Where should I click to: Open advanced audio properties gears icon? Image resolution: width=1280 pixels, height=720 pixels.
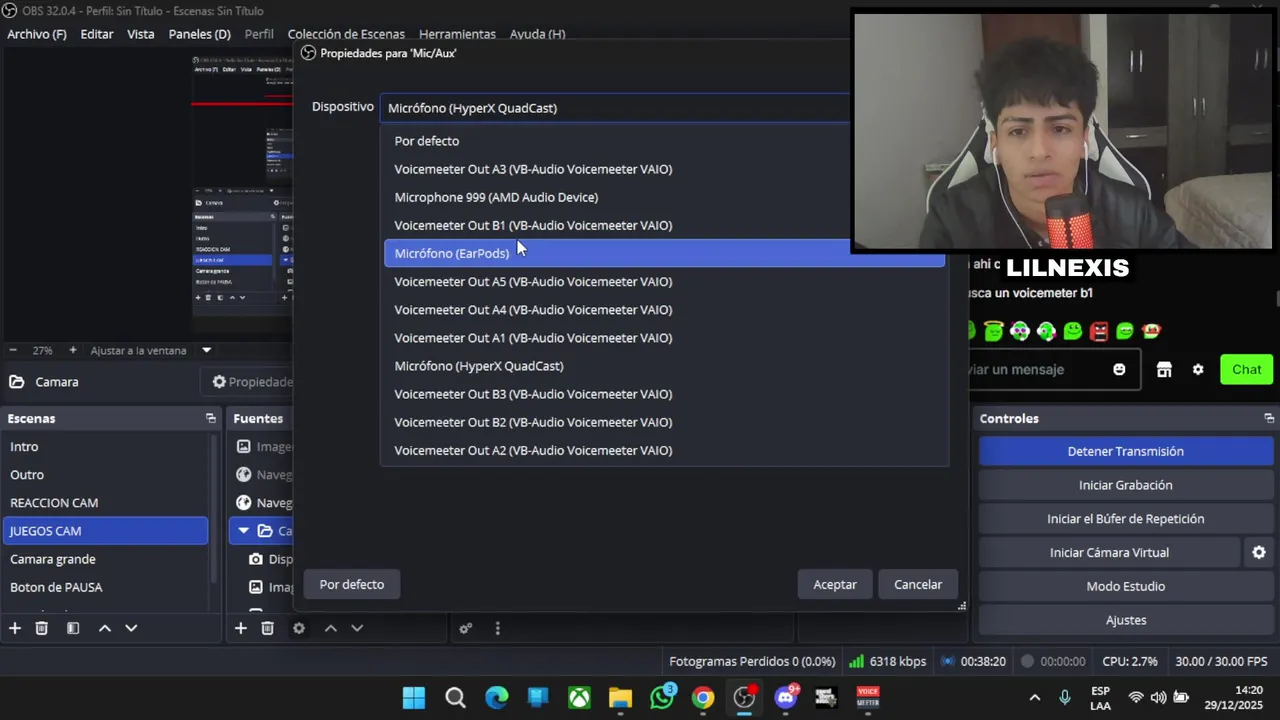[x=466, y=628]
